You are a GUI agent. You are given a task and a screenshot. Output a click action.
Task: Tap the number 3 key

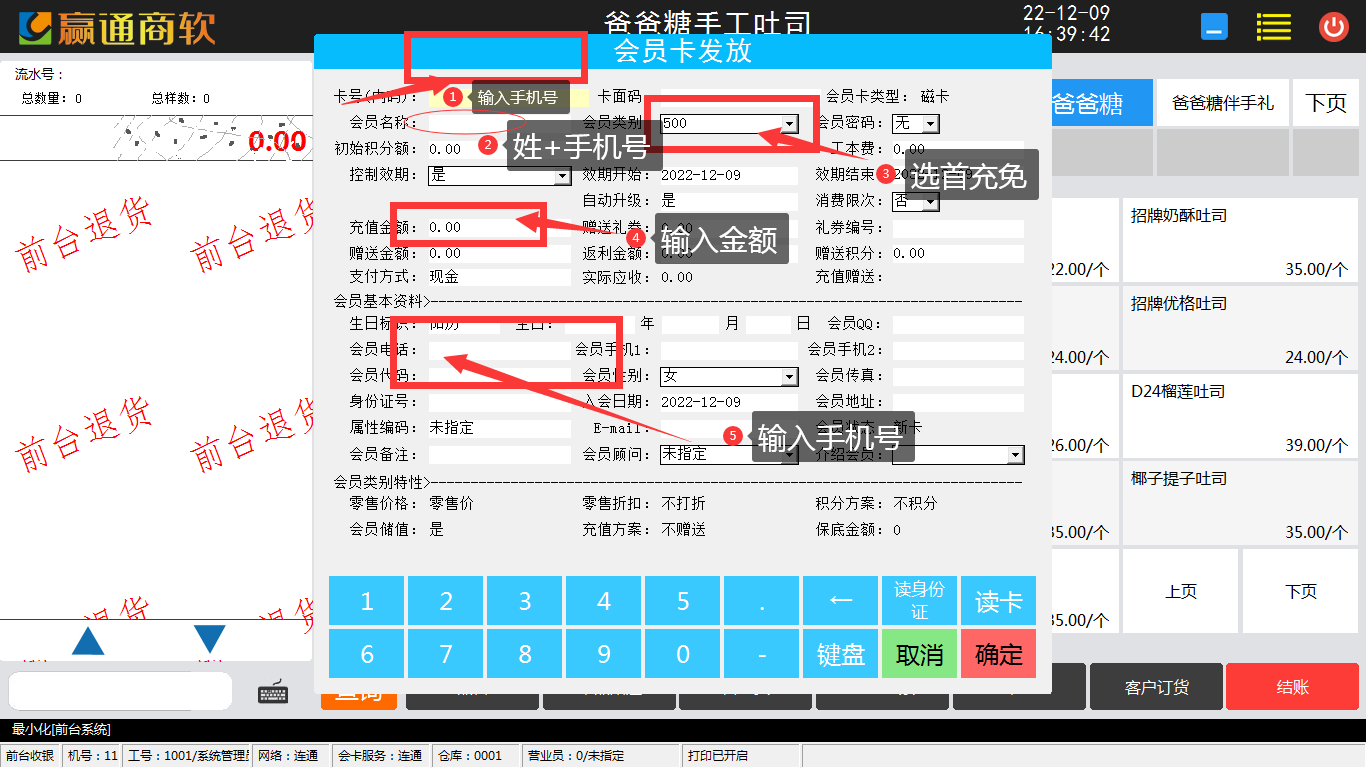coord(525,601)
